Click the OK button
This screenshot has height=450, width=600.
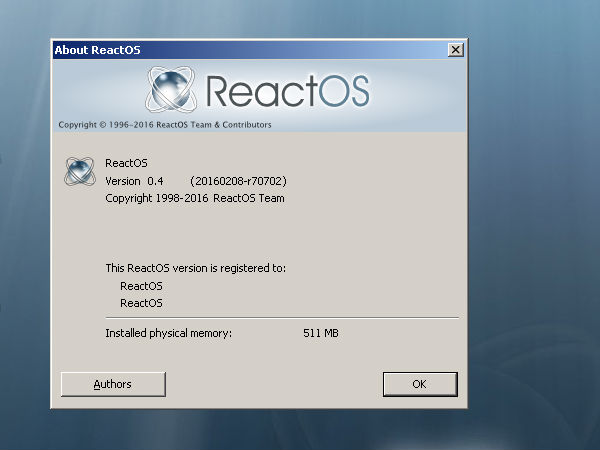[420, 384]
